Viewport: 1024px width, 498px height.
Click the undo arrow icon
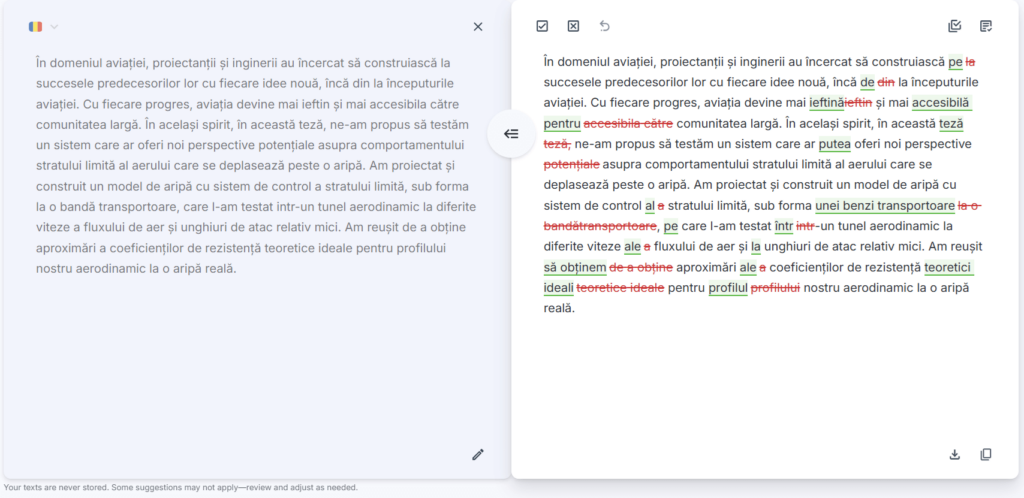tap(604, 26)
